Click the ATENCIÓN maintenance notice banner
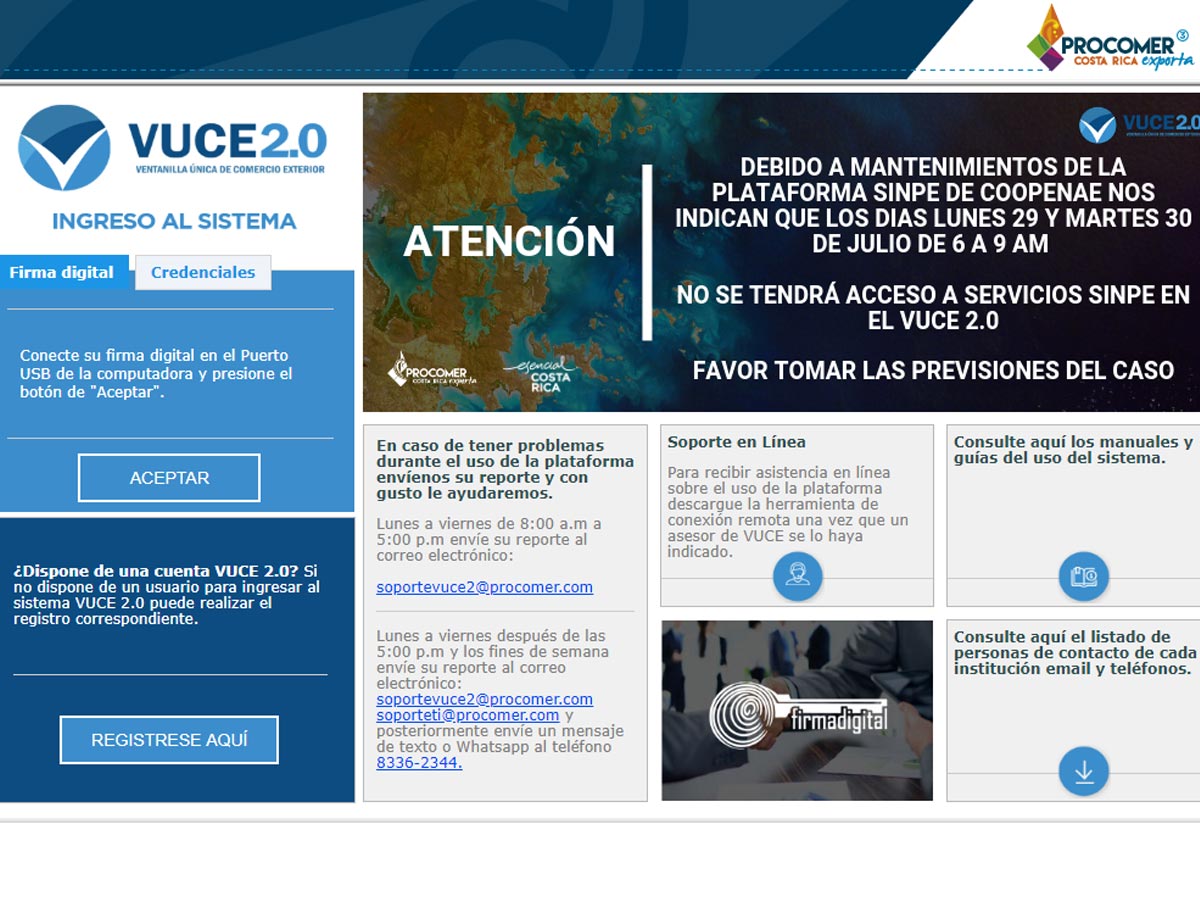This screenshot has width=1200, height=900. pos(781,252)
